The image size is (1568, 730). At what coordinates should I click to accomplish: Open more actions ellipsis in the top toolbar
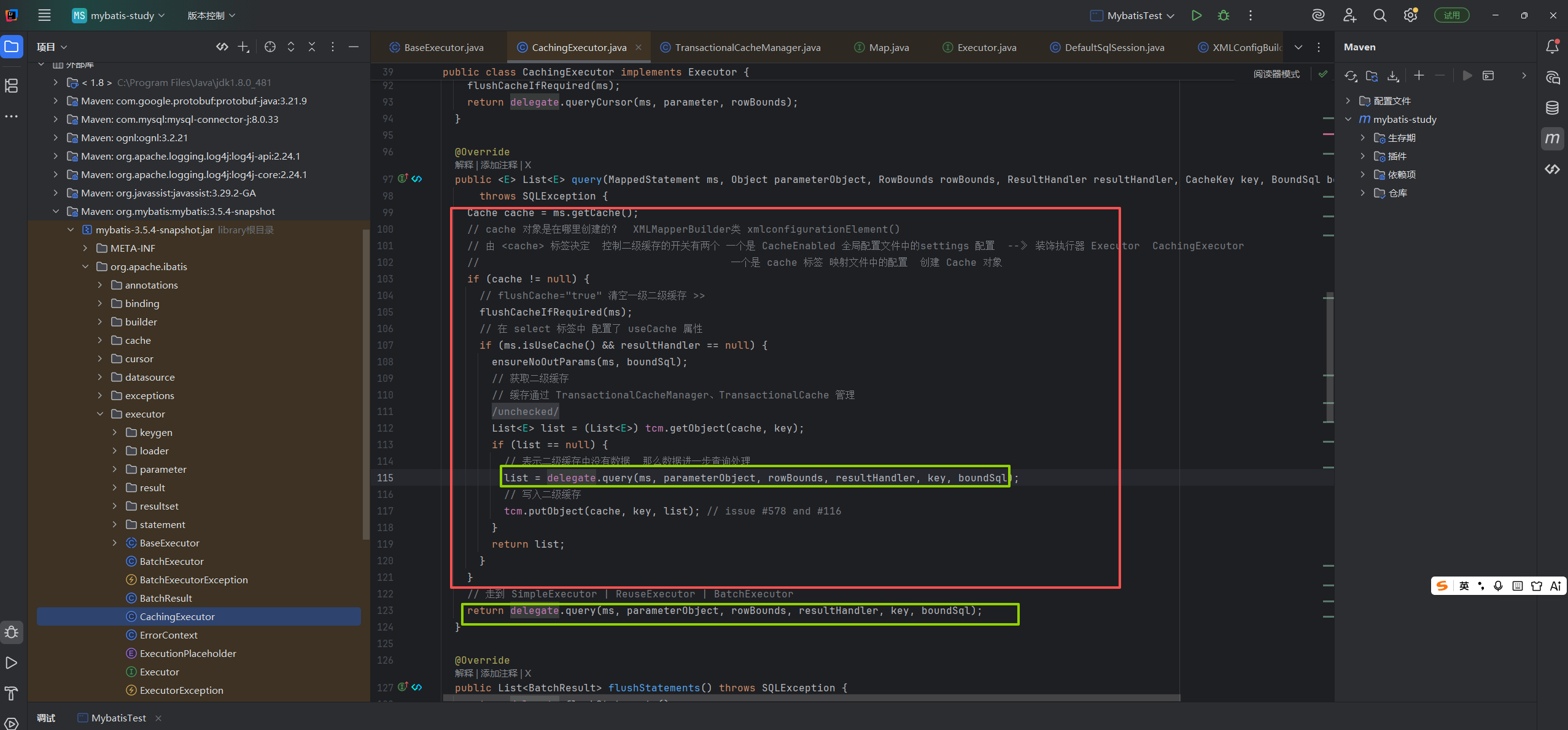click(1251, 15)
